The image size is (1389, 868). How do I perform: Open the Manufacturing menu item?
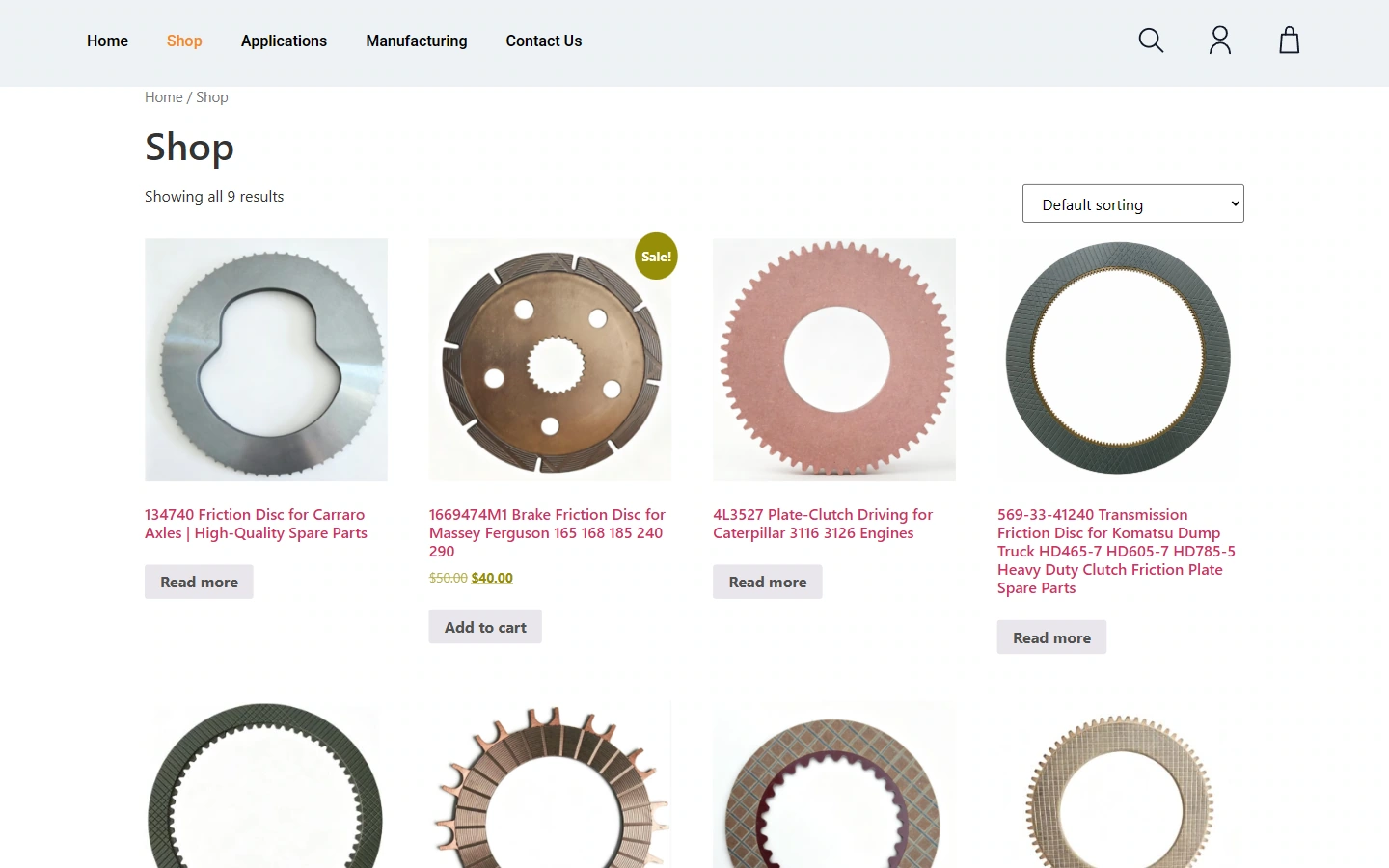point(417,41)
